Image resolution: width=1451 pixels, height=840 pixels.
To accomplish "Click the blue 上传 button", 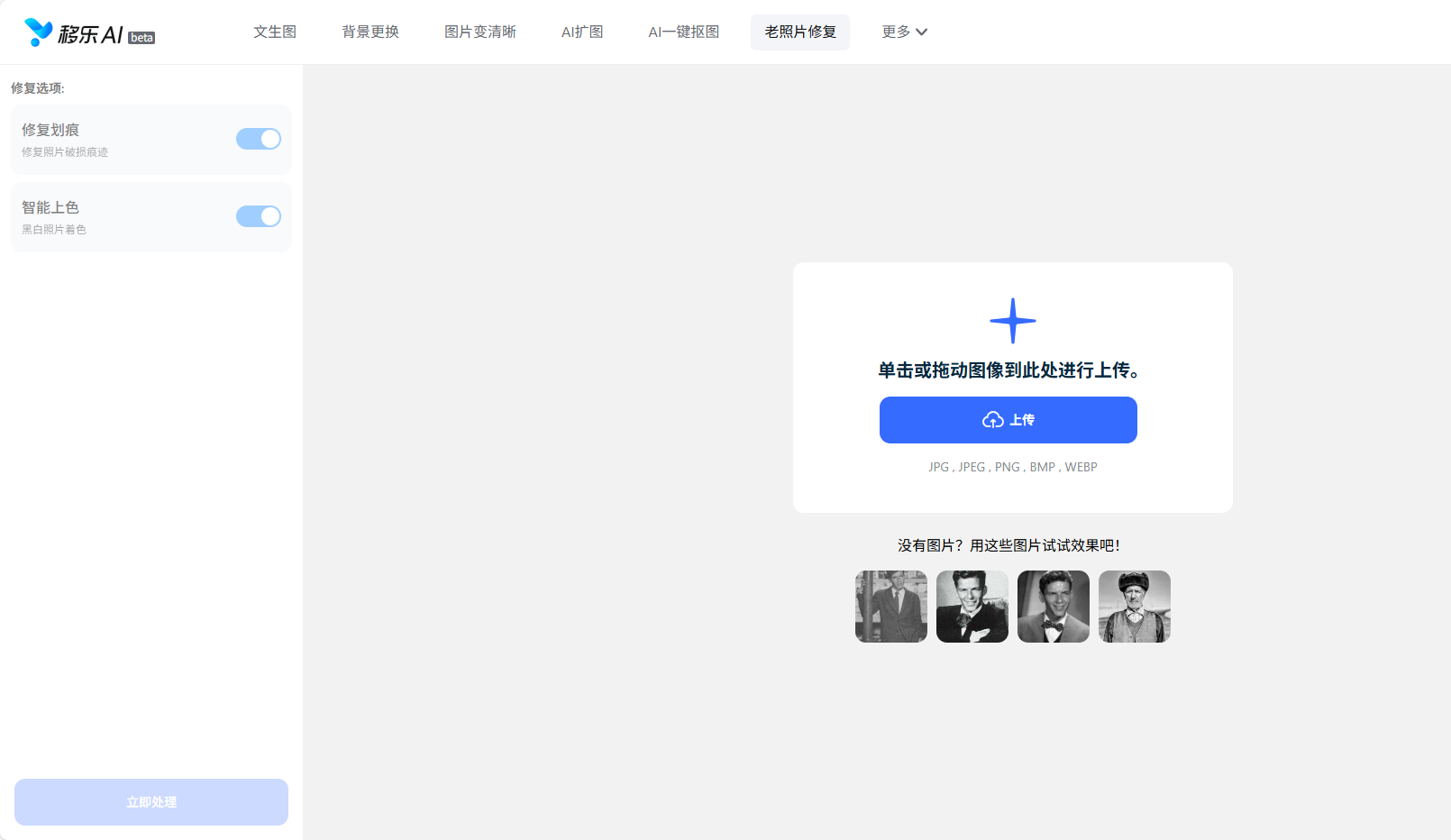I will 1008,420.
